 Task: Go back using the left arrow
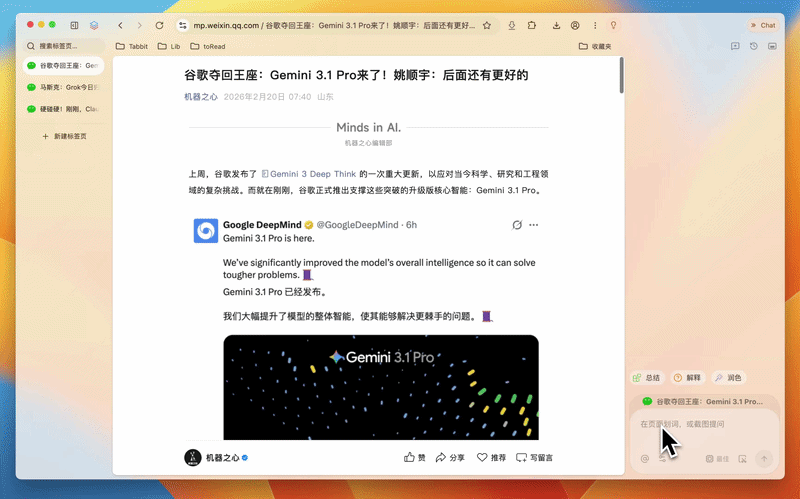pyautogui.click(x=120, y=25)
